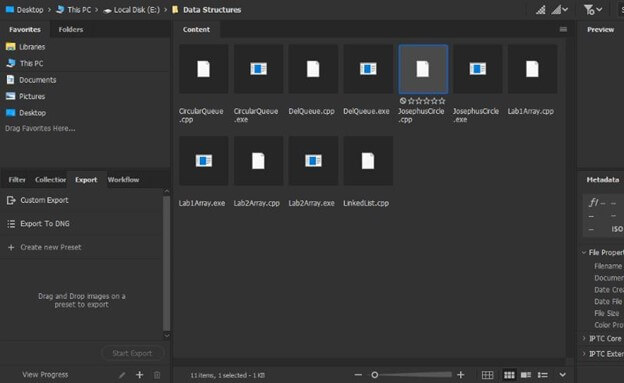Image resolution: width=624 pixels, height=383 pixels.
Task: Click the Lab1Array.cpp file name
Action: tap(530, 111)
